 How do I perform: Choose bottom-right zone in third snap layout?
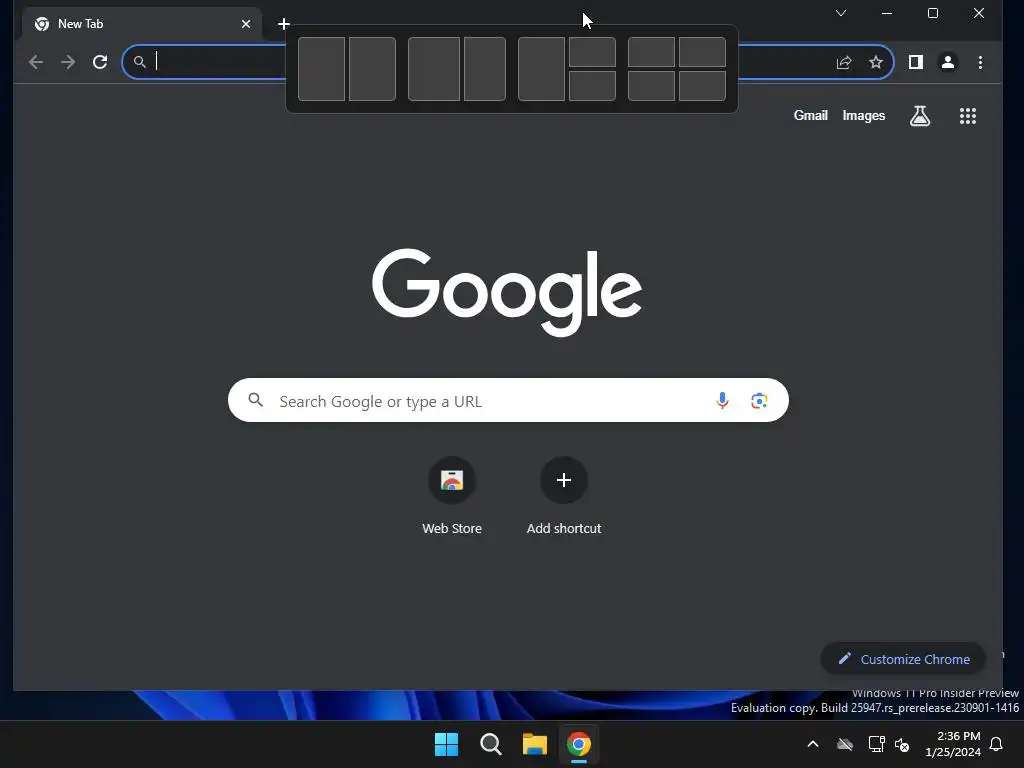pos(592,86)
